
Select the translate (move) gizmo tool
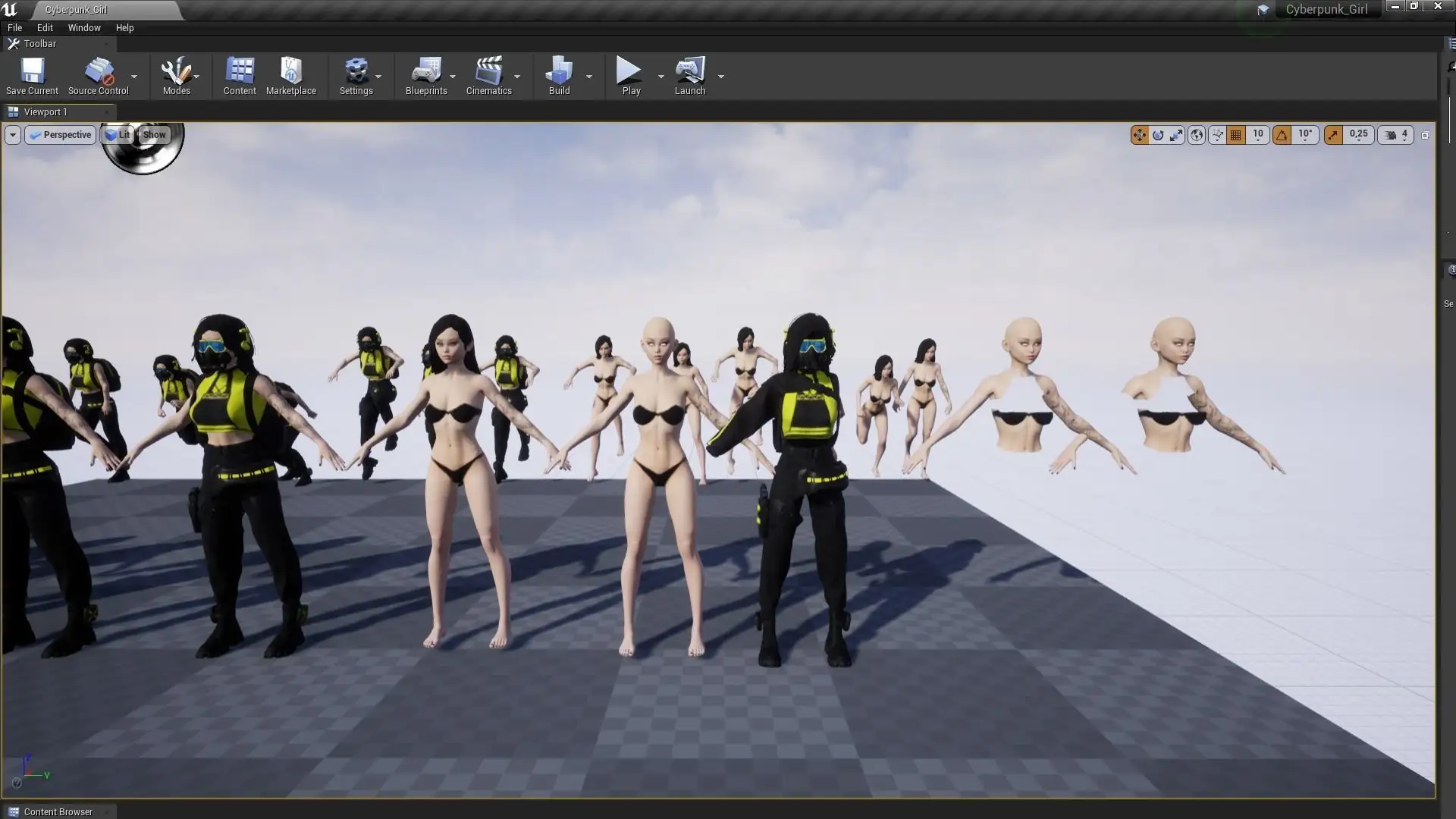pyautogui.click(x=1139, y=135)
